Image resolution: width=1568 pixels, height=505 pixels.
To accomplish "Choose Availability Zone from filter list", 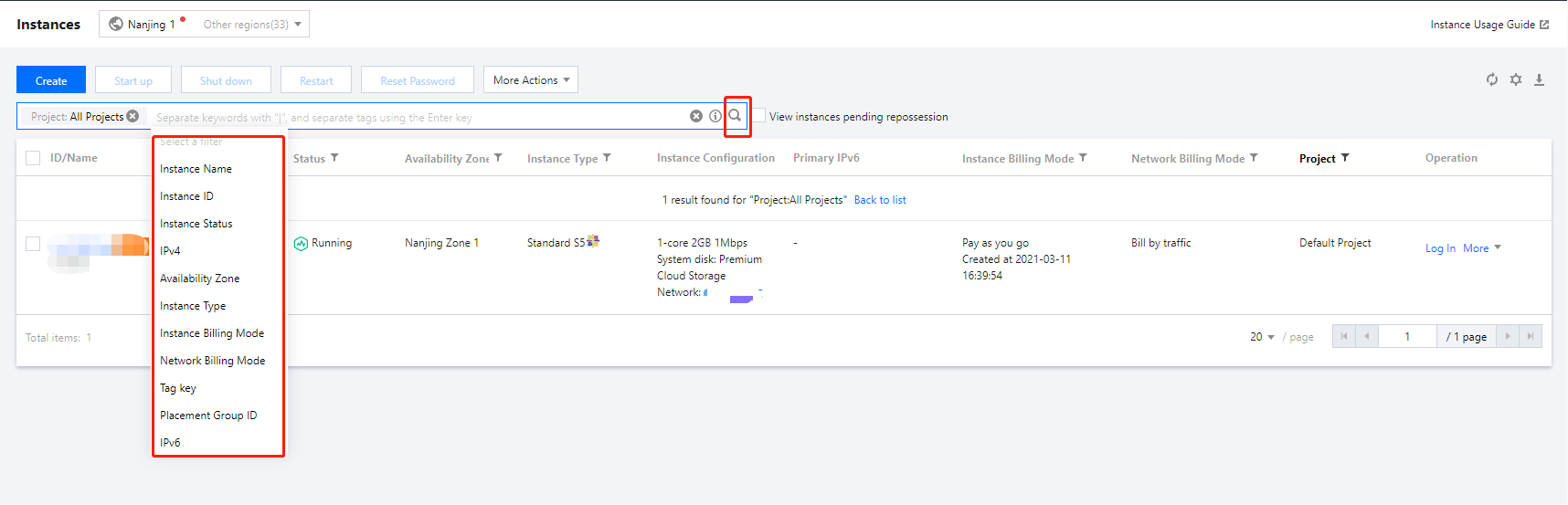I will (x=199, y=279).
